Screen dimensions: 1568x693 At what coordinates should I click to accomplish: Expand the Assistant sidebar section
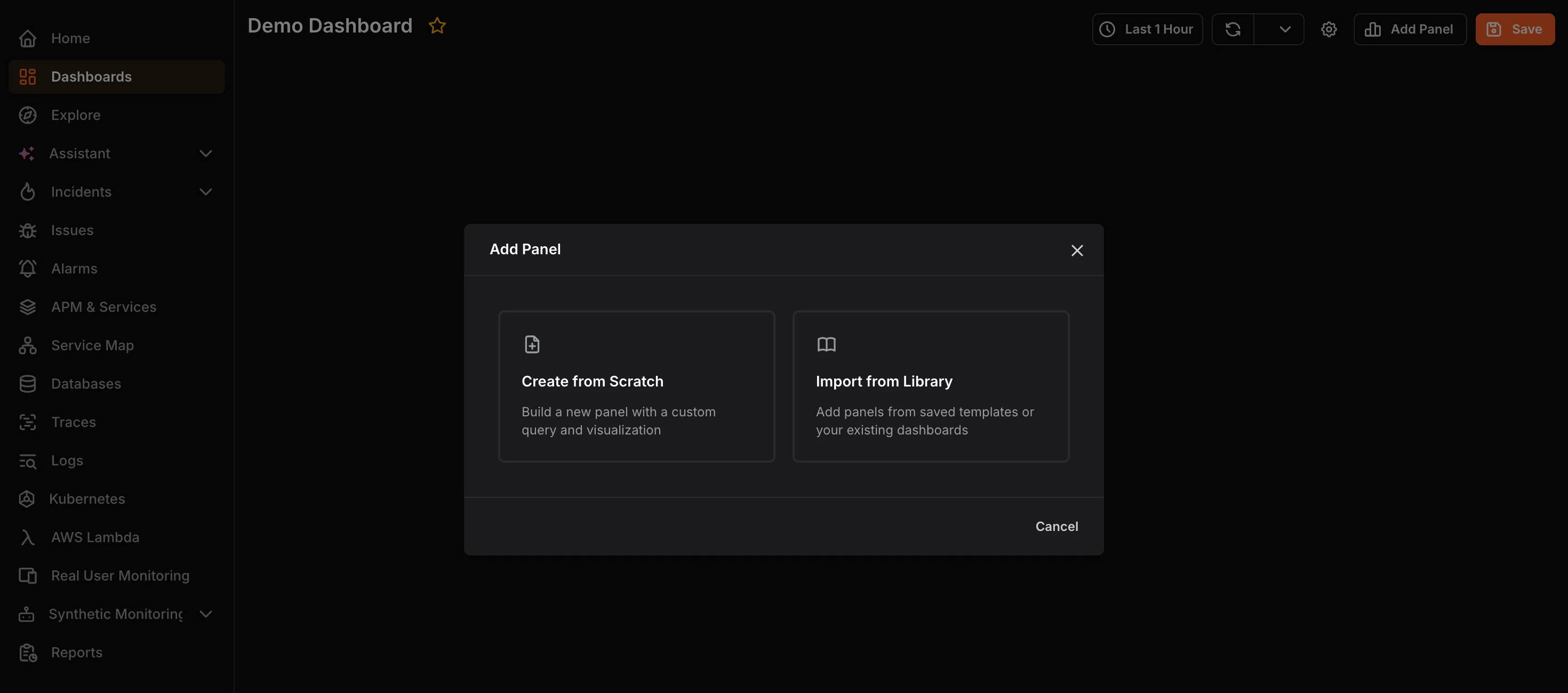point(205,154)
